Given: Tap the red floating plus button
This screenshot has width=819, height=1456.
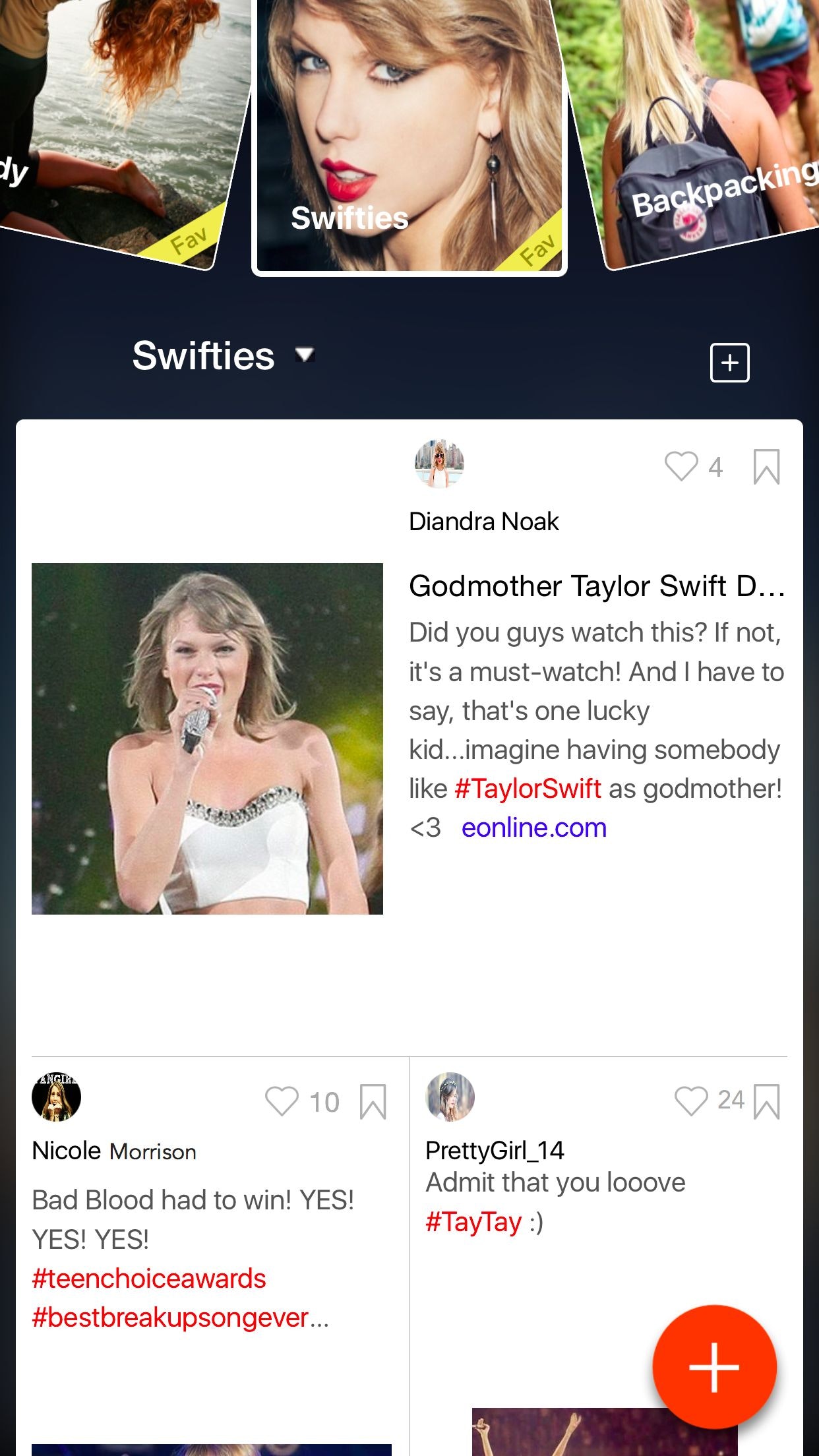Looking at the screenshot, I should [714, 1366].
